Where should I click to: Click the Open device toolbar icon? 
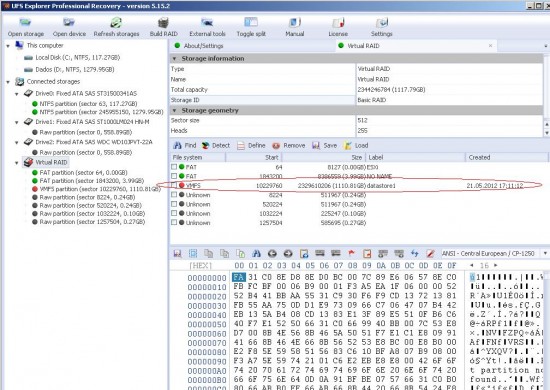[69, 23]
